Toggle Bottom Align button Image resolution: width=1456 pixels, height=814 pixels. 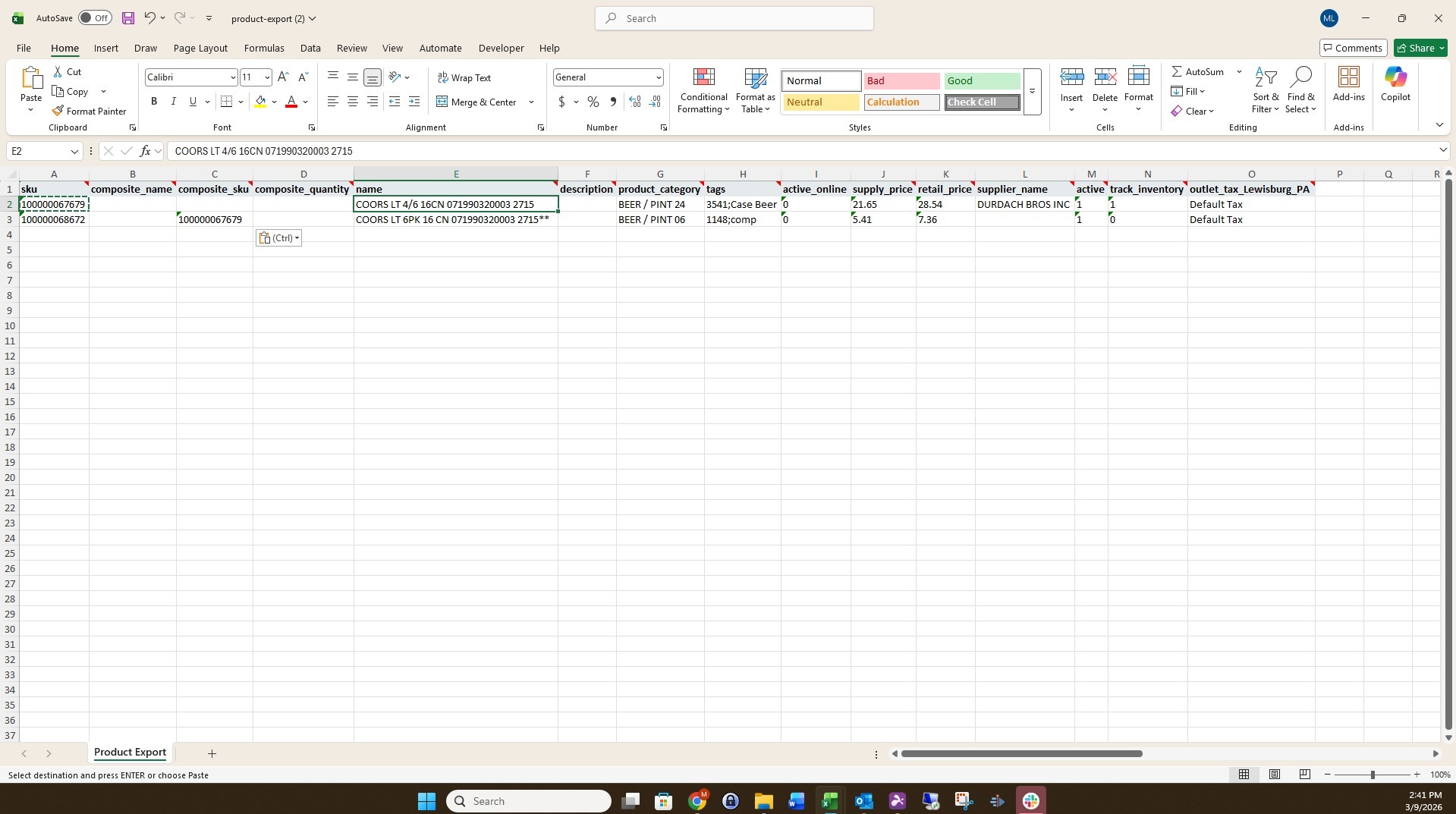tap(372, 77)
